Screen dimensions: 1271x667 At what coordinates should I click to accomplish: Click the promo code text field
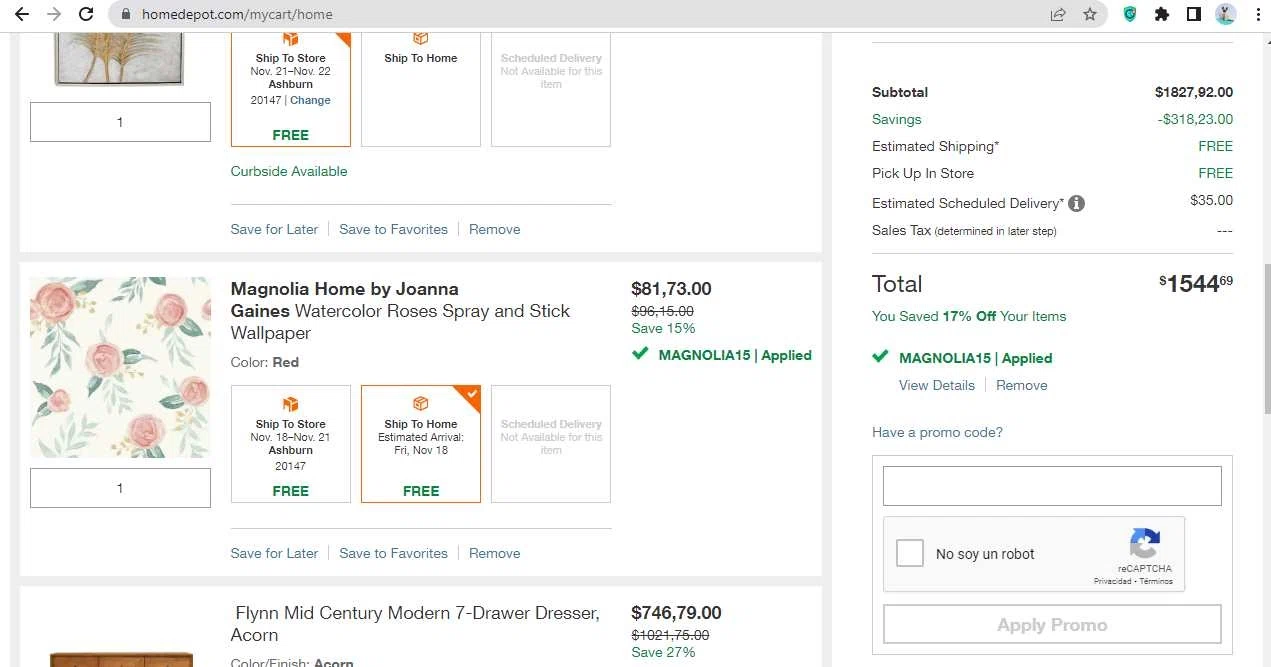pos(1052,486)
